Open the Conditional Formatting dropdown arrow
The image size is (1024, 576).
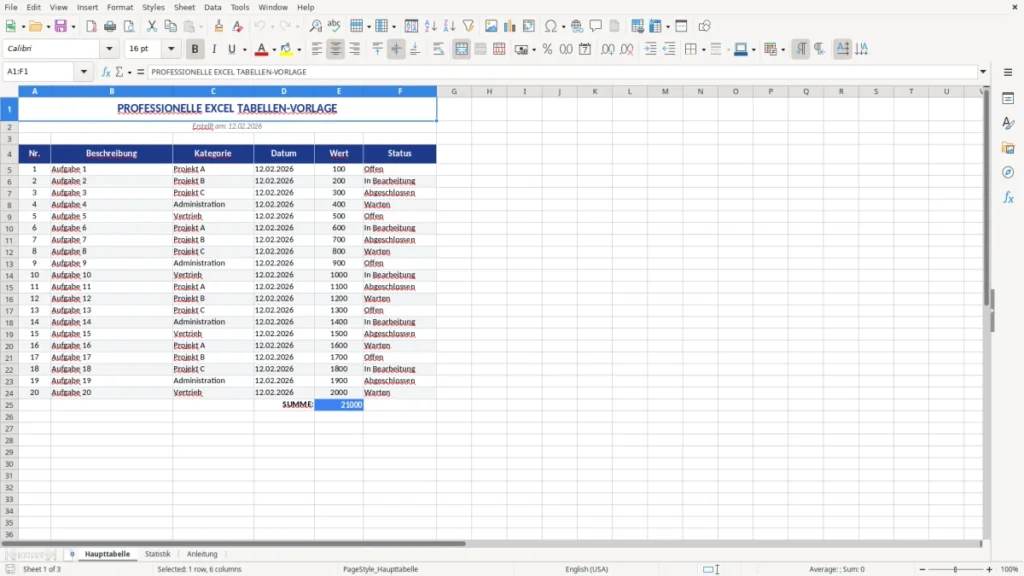click(783, 49)
